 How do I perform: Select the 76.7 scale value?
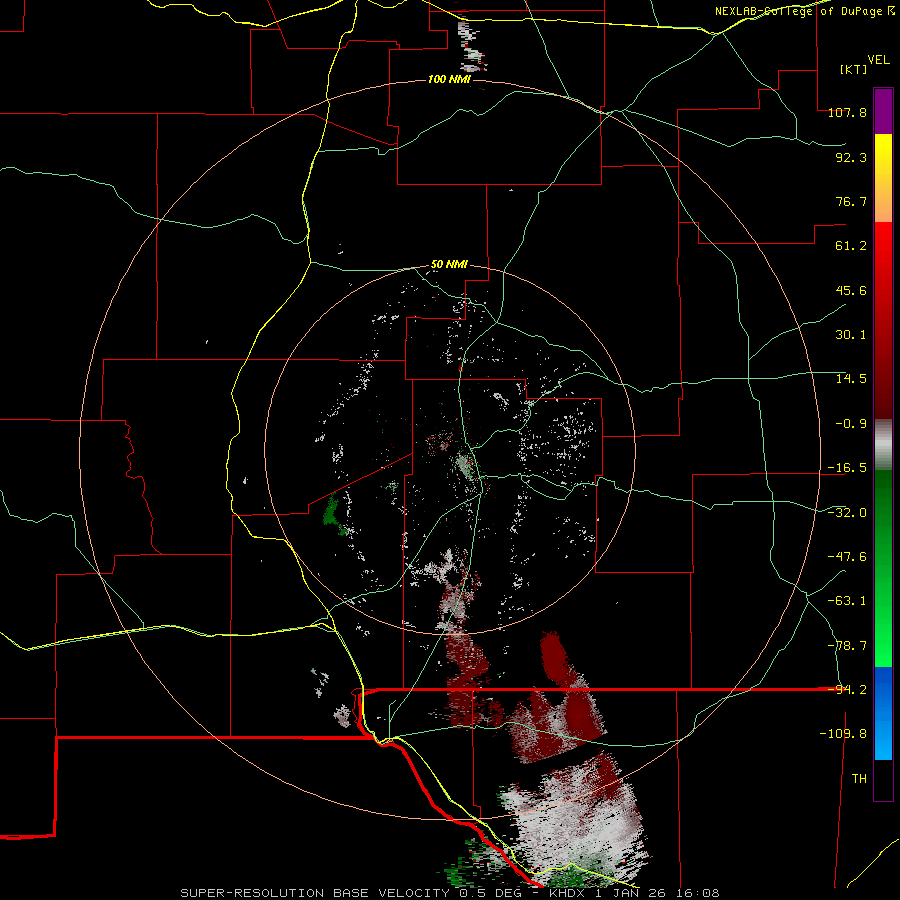[x=851, y=201]
